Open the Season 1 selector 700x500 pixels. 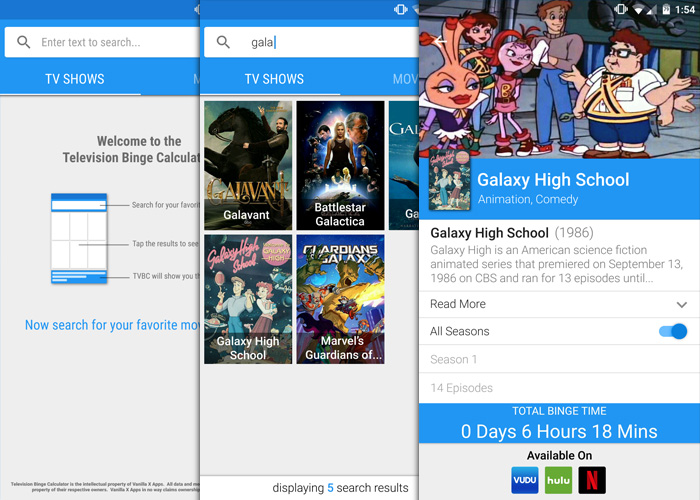pos(558,359)
